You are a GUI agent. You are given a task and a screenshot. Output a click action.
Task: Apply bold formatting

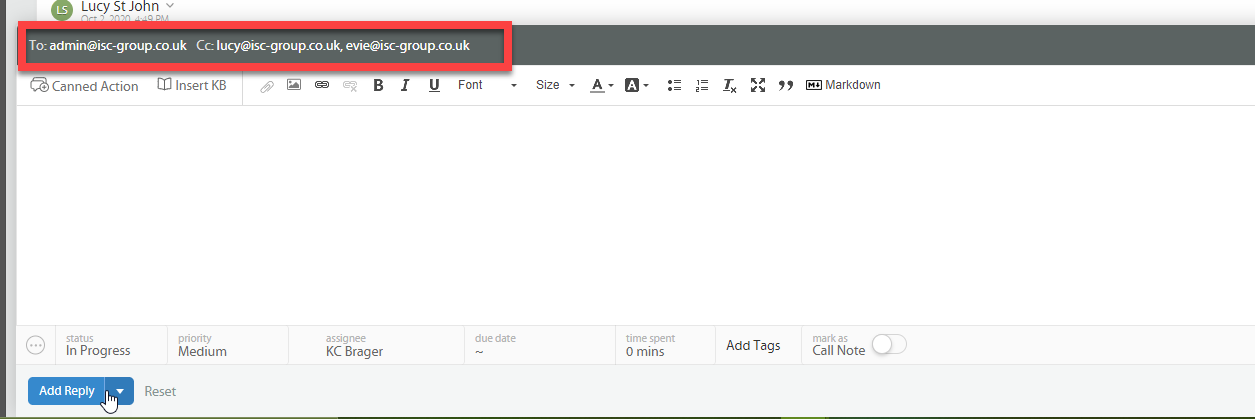378,85
